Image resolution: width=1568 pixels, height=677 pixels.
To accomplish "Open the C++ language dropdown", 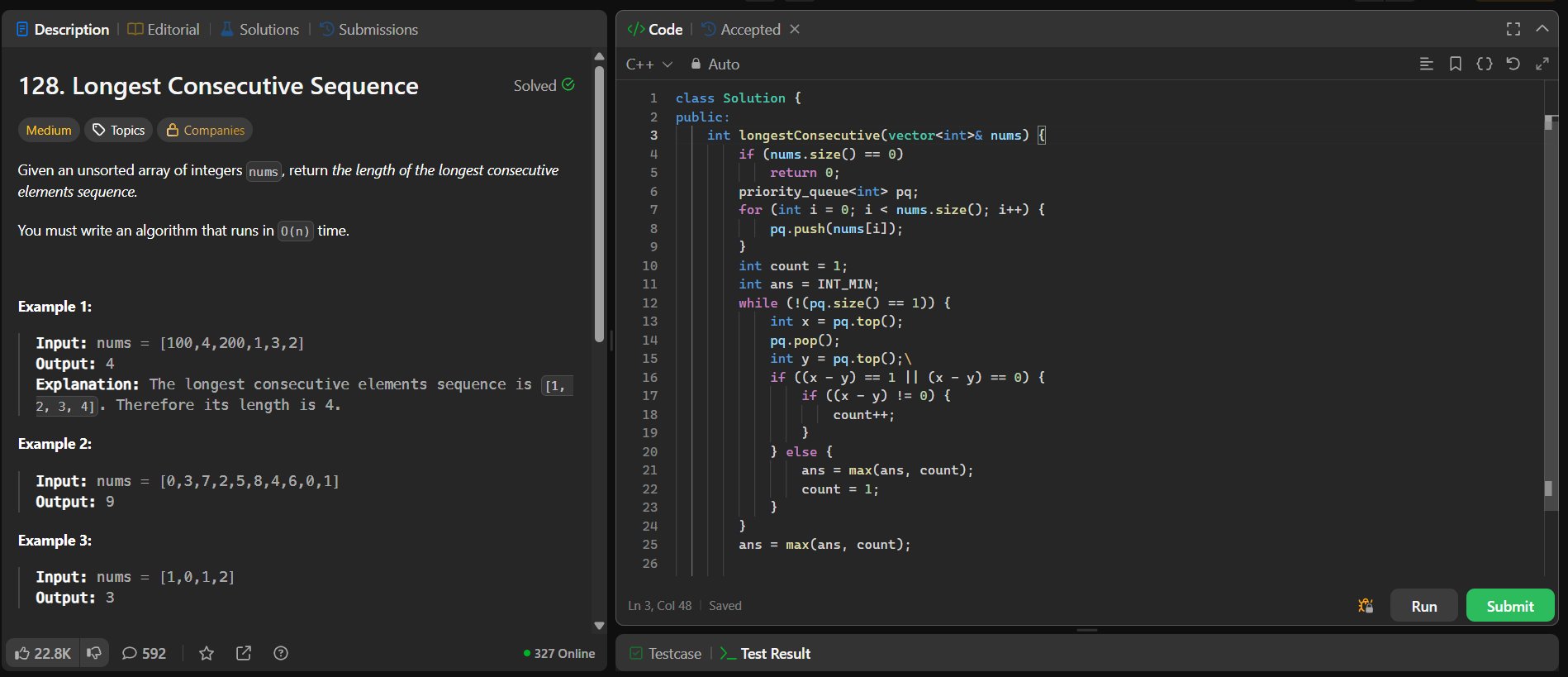I will pyautogui.click(x=649, y=64).
